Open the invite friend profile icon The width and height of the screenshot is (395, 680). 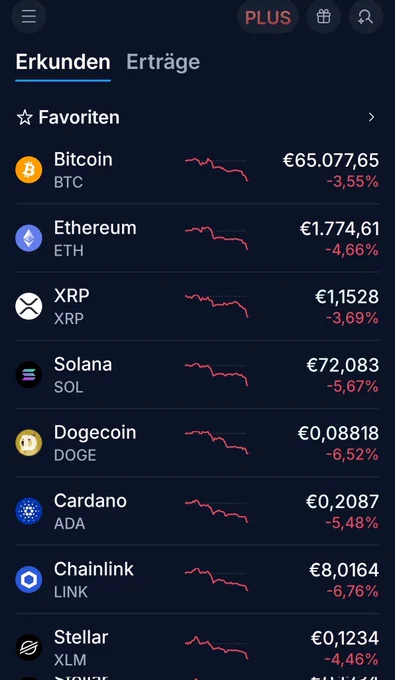(x=366, y=17)
